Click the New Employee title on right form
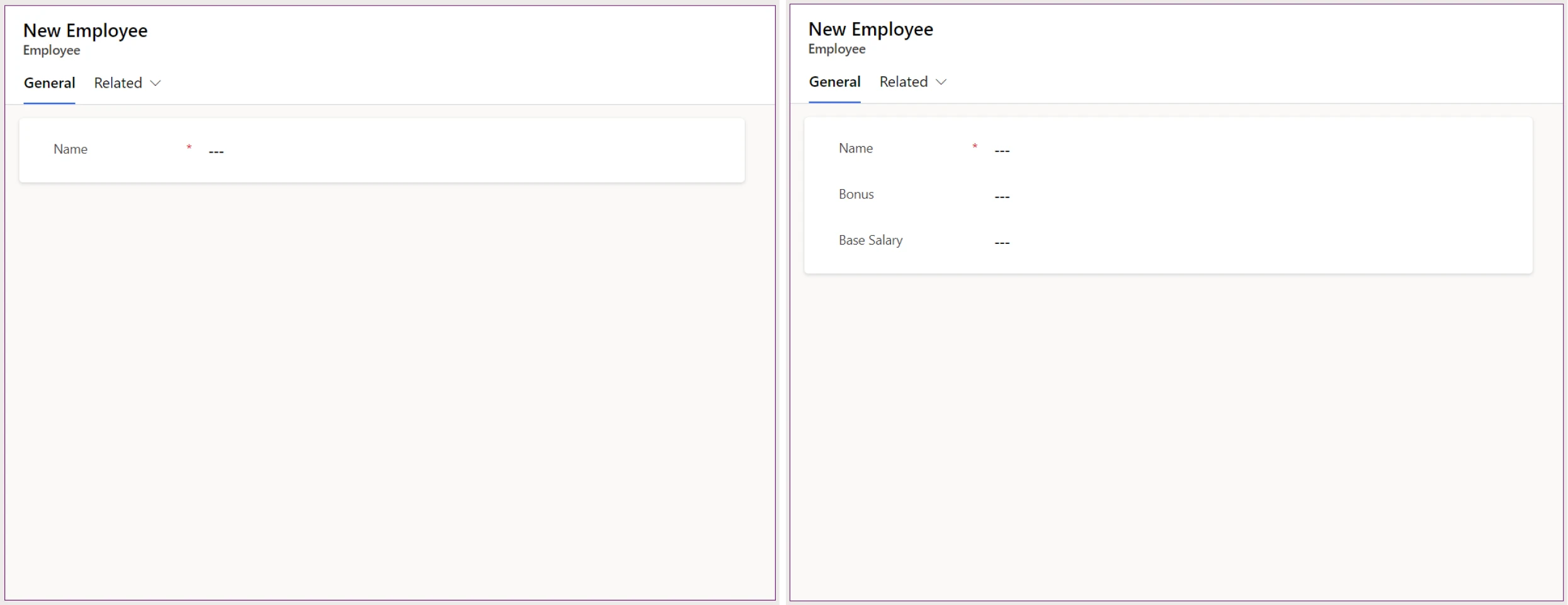Image resolution: width=1568 pixels, height=605 pixels. (x=871, y=29)
